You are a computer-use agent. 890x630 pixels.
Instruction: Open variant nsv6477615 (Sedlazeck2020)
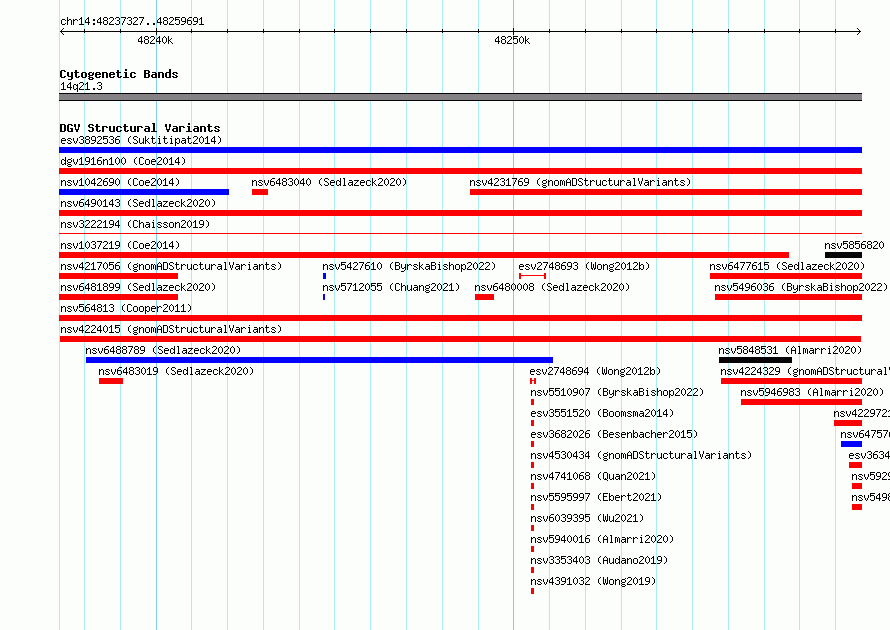pyautogui.click(x=787, y=266)
